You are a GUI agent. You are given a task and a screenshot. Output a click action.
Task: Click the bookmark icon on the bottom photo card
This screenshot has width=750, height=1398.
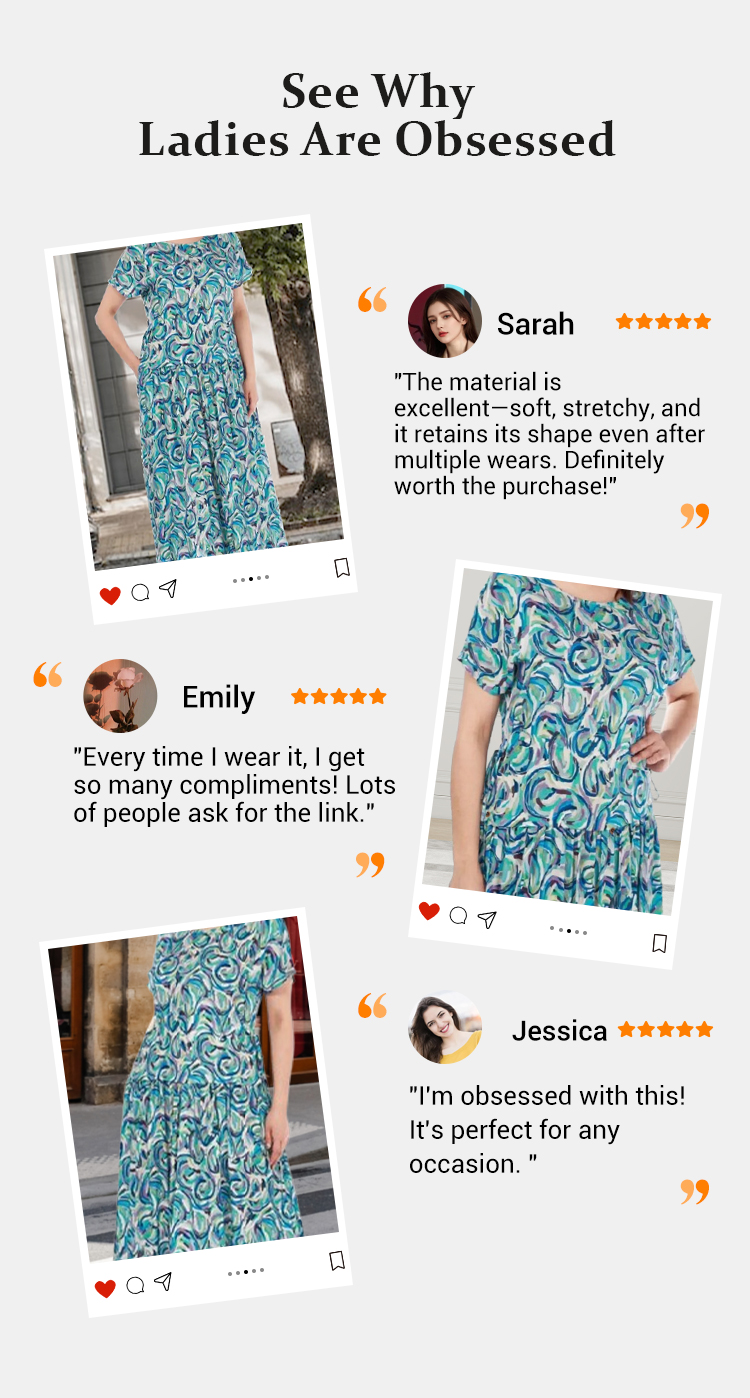click(x=337, y=1260)
